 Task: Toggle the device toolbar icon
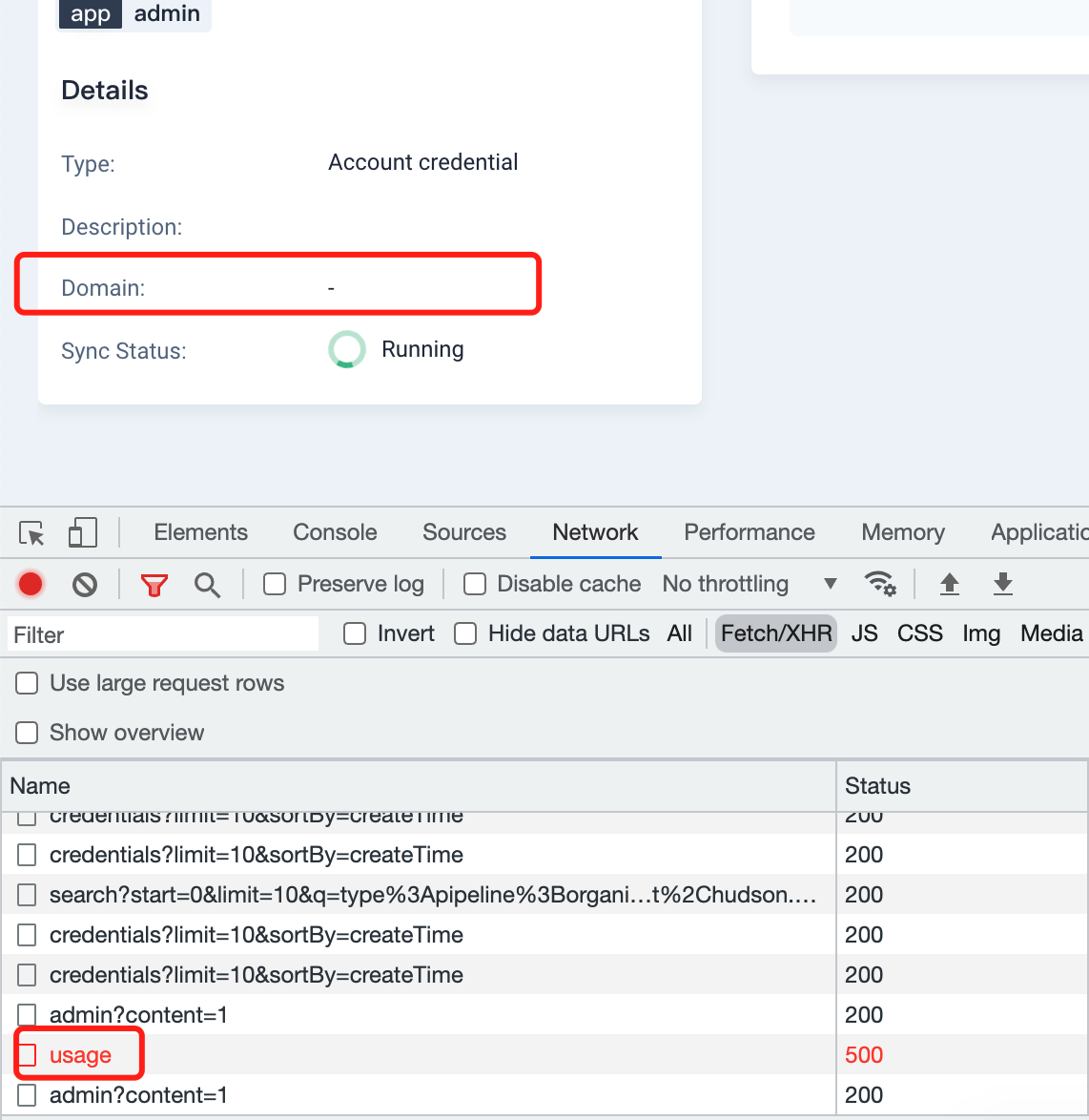[x=82, y=533]
